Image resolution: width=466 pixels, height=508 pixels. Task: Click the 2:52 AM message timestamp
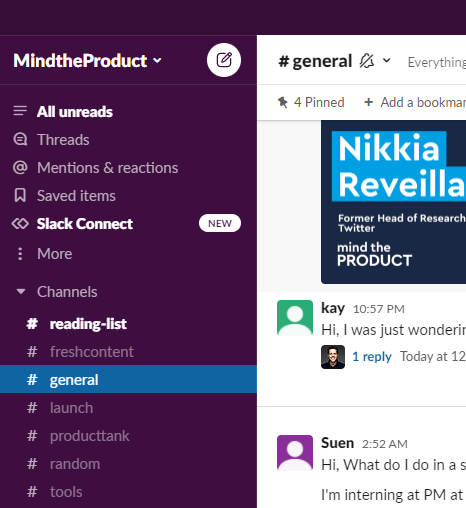(x=385, y=444)
